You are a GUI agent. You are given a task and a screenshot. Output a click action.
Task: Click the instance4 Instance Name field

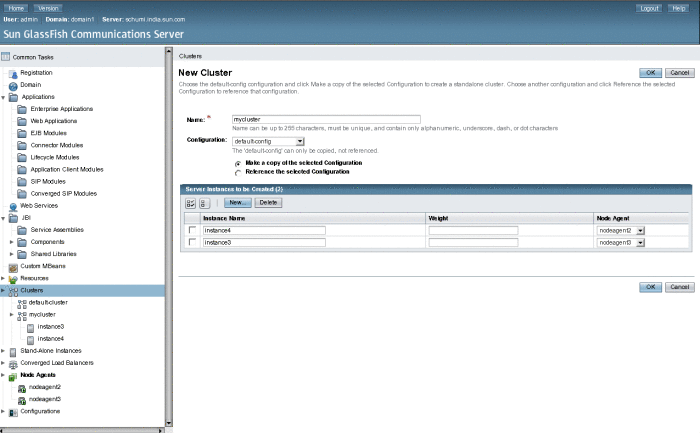point(264,230)
